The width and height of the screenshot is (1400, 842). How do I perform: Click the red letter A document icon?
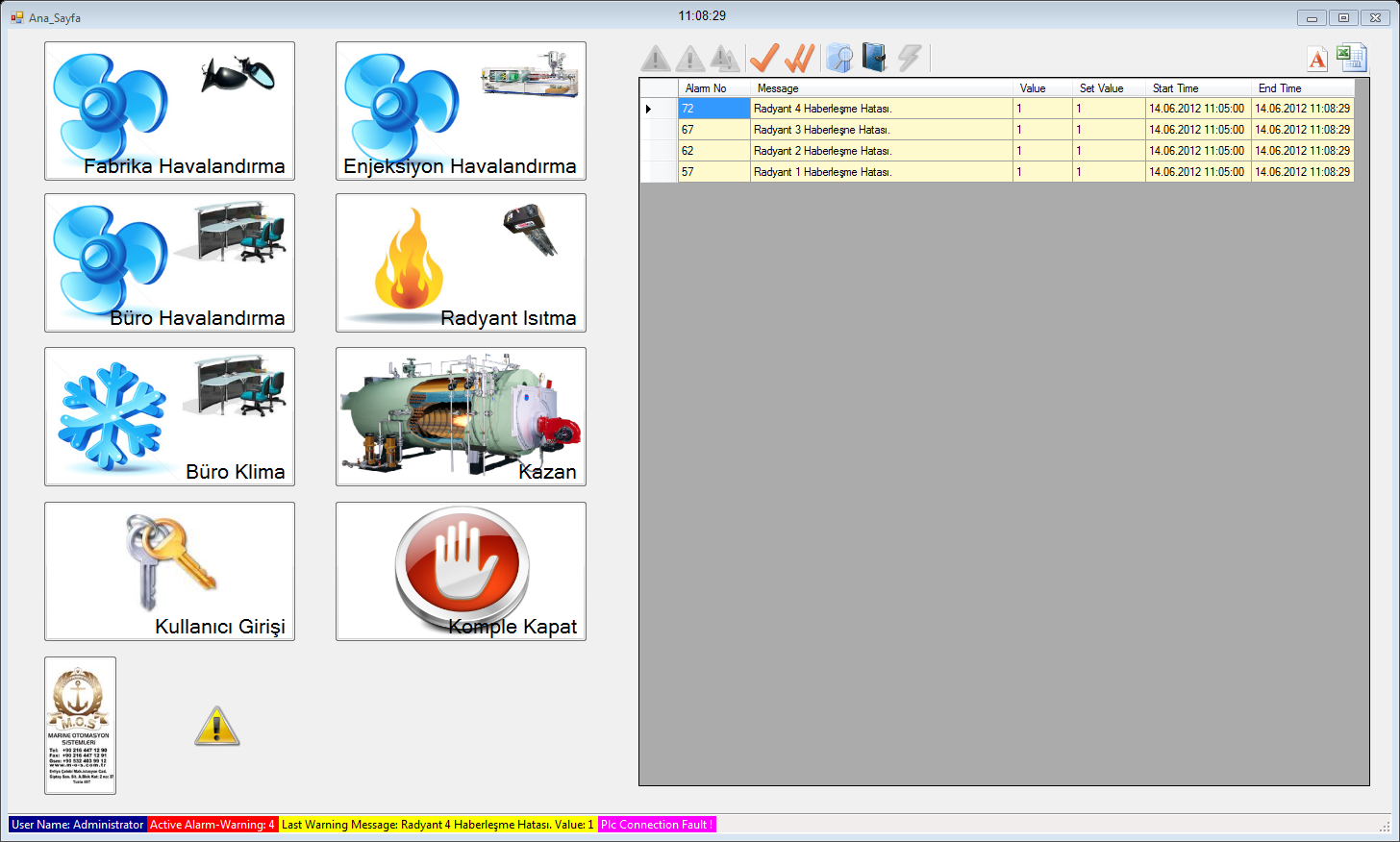pyautogui.click(x=1317, y=60)
